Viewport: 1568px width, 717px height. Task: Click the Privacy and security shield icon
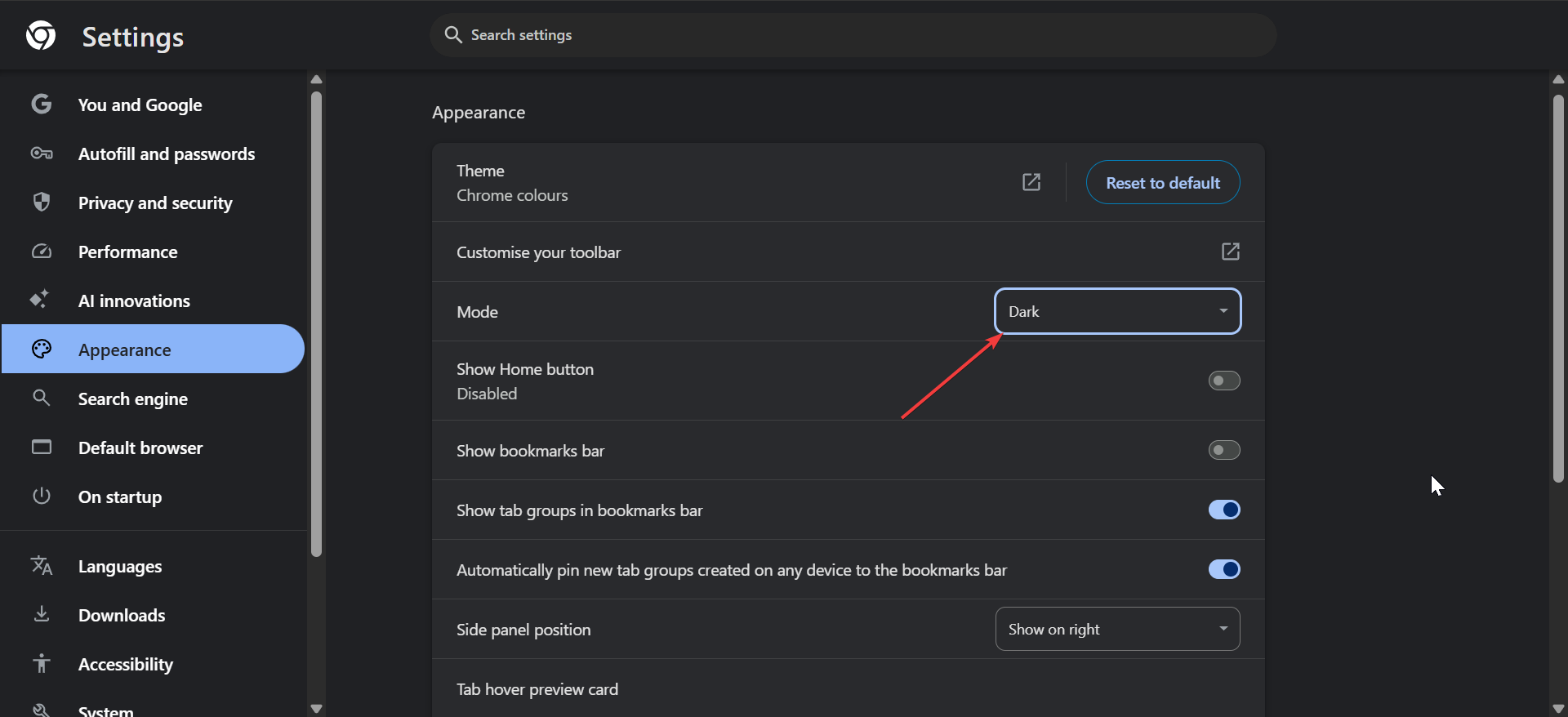42,203
